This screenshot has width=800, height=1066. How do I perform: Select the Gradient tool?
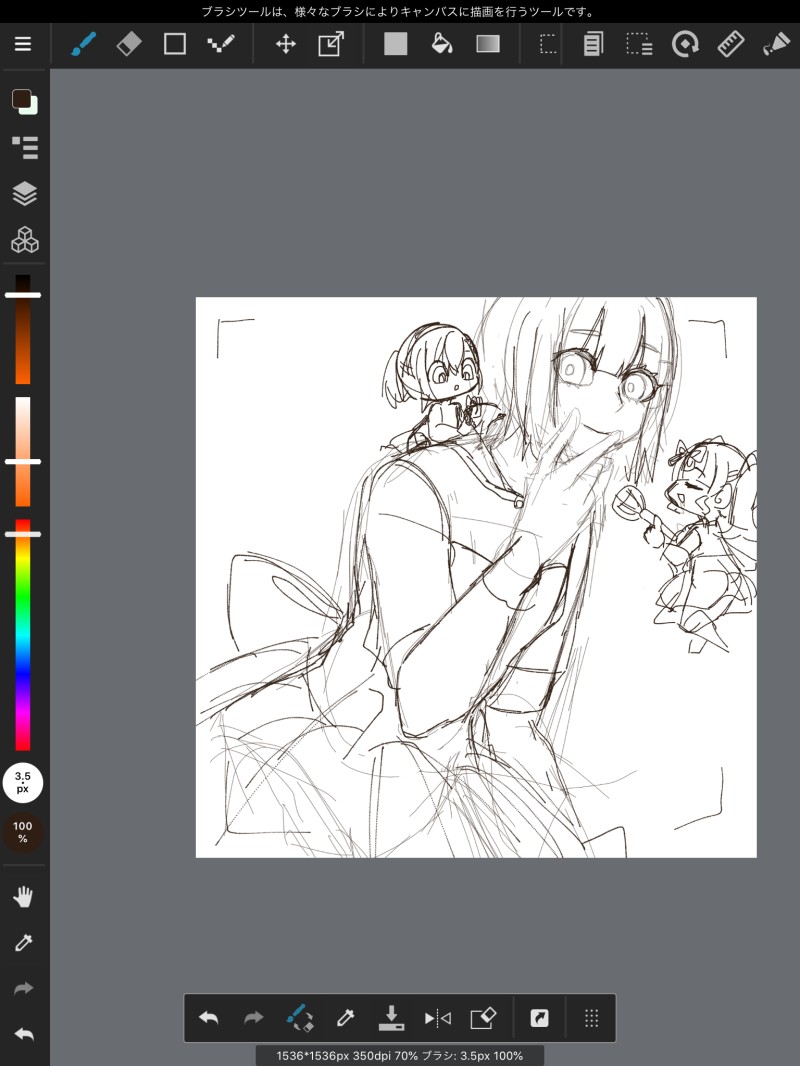pos(488,44)
